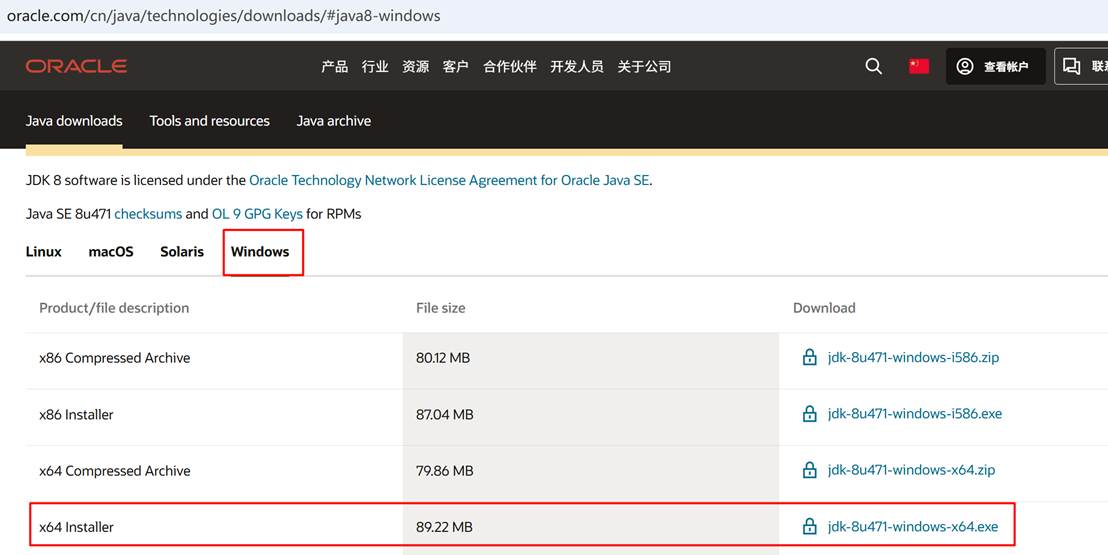The height and width of the screenshot is (555, 1108).
Task: Open the 合作伙伴 menu
Action: coord(509,66)
